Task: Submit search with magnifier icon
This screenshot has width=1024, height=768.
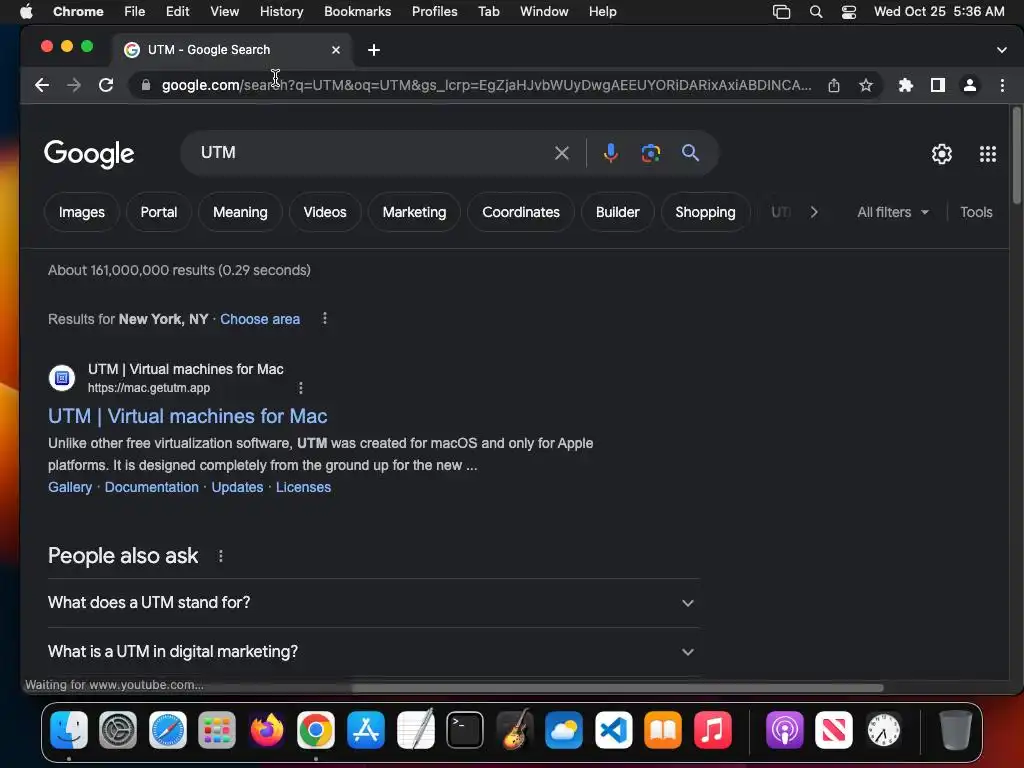Action: coord(690,153)
